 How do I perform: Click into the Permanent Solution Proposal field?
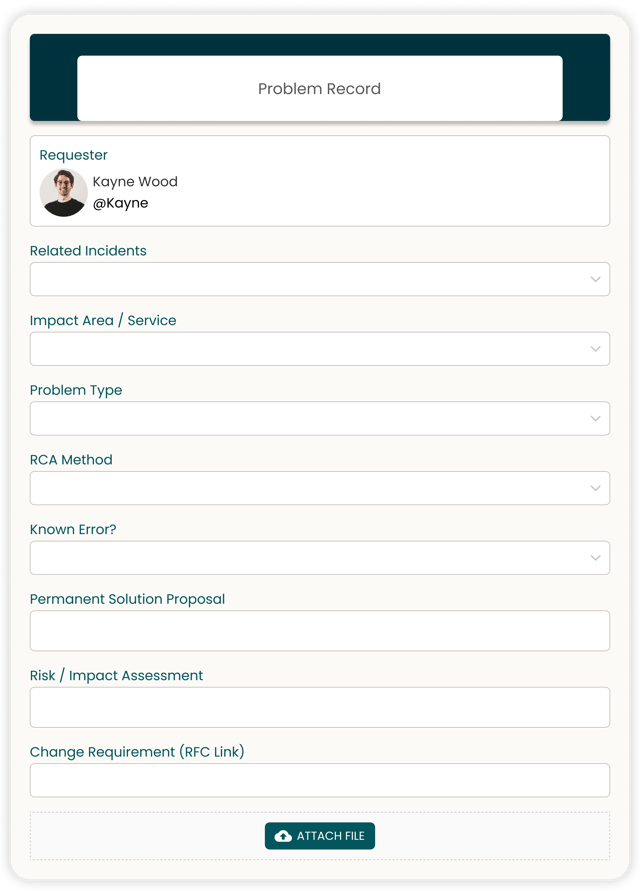point(320,631)
